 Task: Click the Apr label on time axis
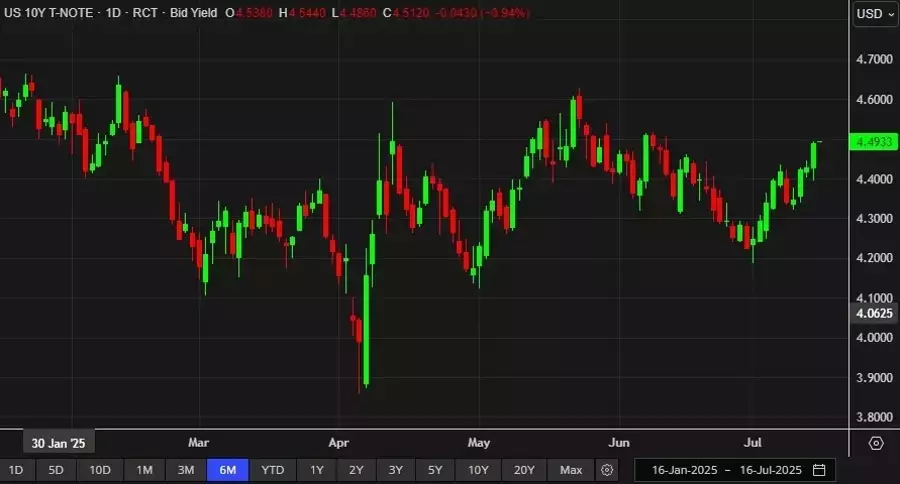339,443
